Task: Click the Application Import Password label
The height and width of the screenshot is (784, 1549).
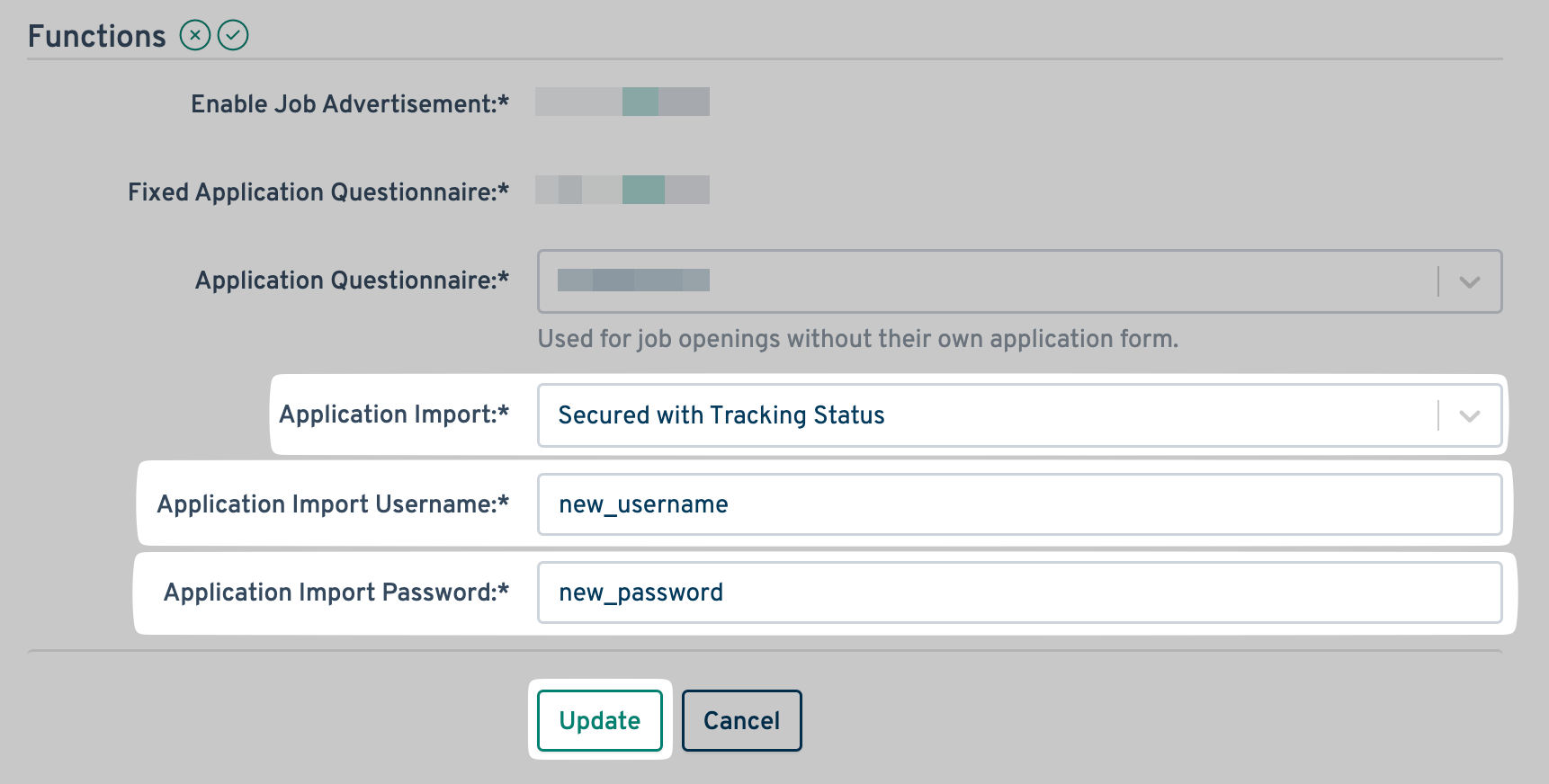Action: 336,592
